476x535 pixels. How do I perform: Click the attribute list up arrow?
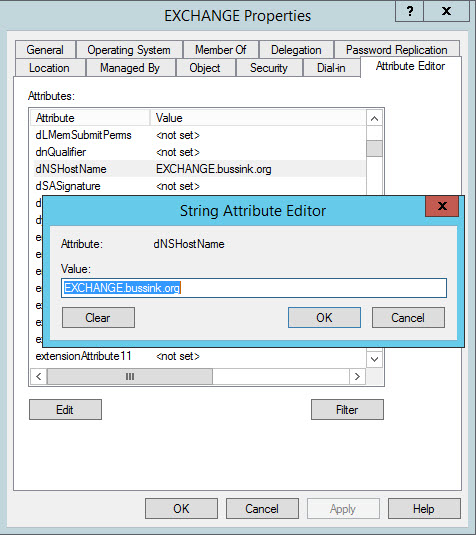pyautogui.click(x=374, y=119)
